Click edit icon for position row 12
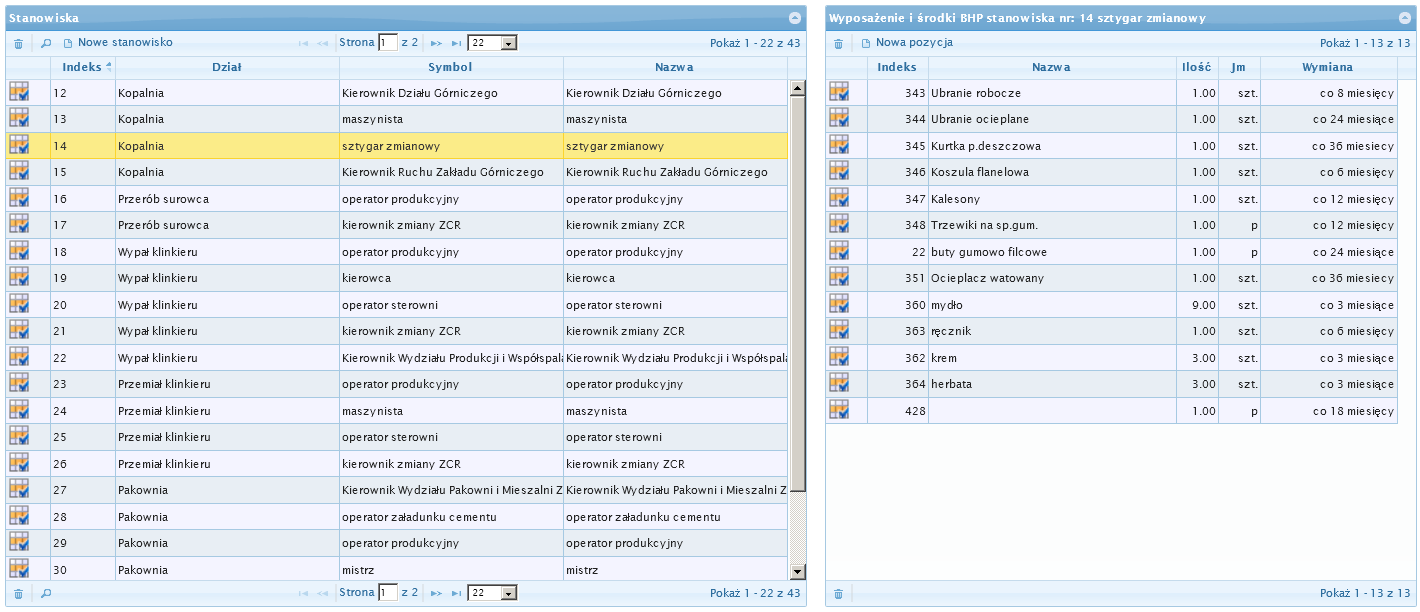Viewport: 1420px width, 612px height. (19, 92)
